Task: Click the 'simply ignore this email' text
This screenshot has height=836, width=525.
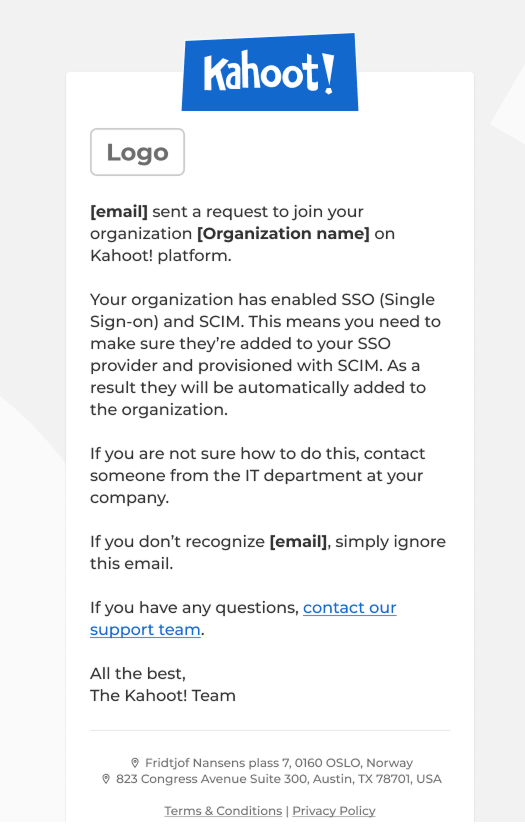Action: (268, 552)
